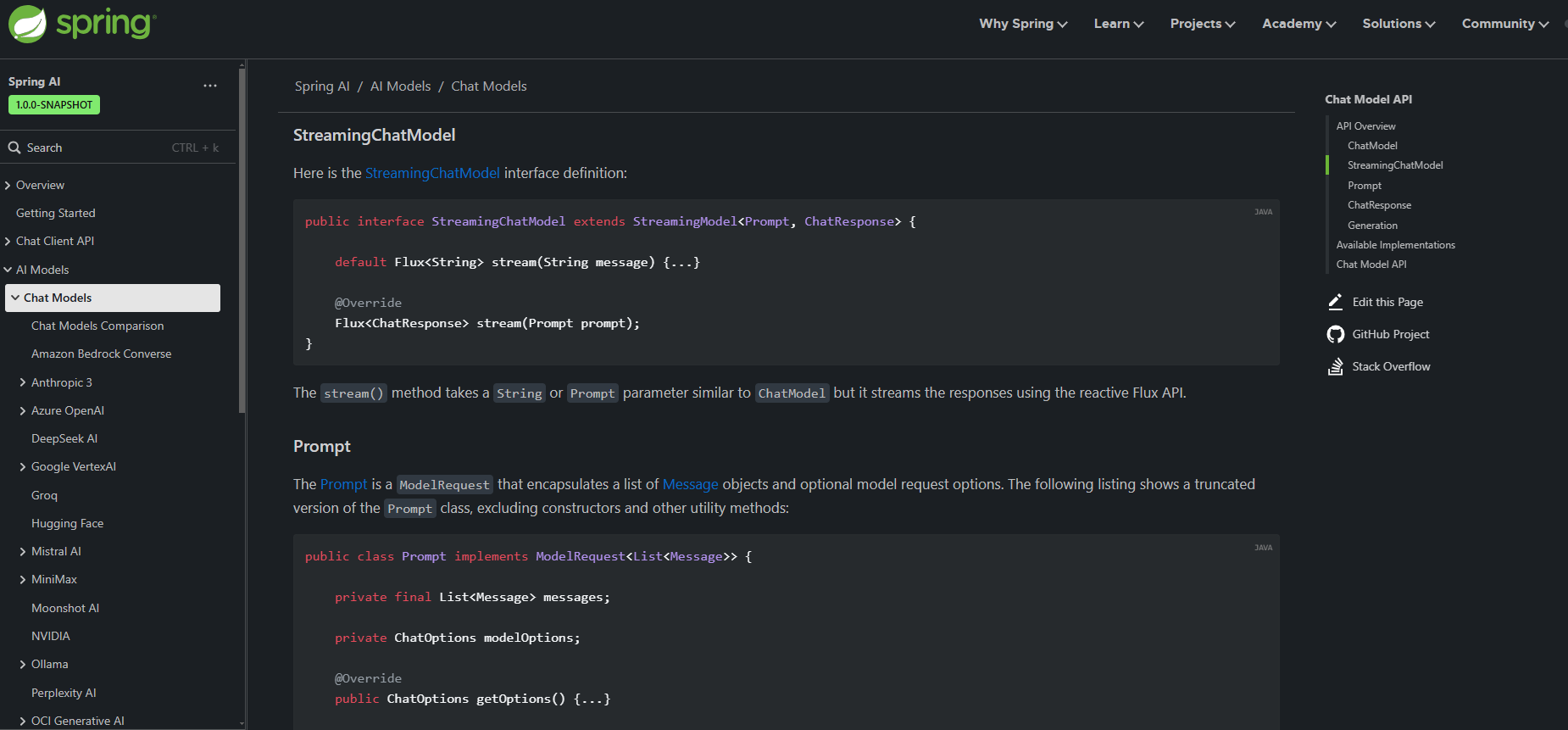Click the 1.0.0-SNAPSHOT version badge
Screen dimensions: 1568x730
[54, 104]
